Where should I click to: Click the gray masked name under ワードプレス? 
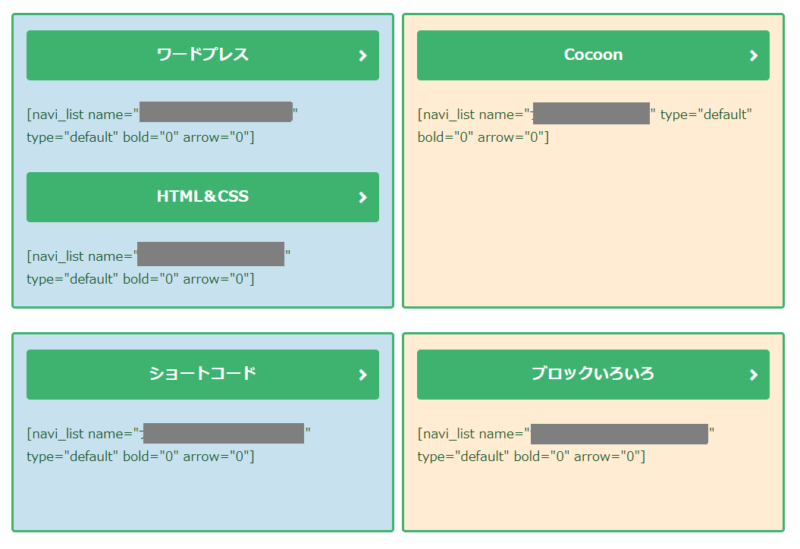pos(216,112)
